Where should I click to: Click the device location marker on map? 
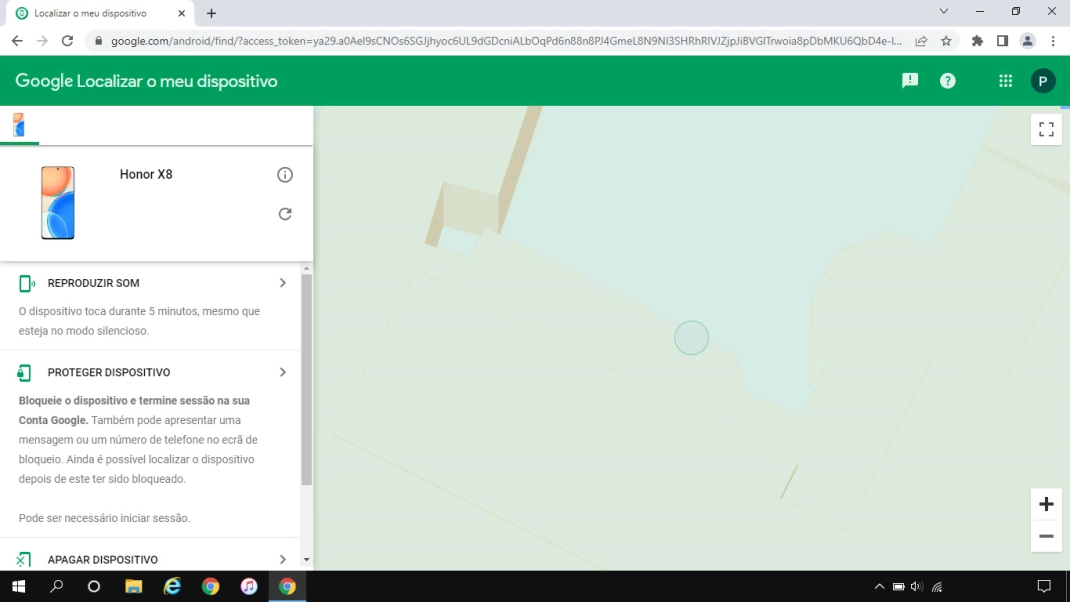[691, 338]
